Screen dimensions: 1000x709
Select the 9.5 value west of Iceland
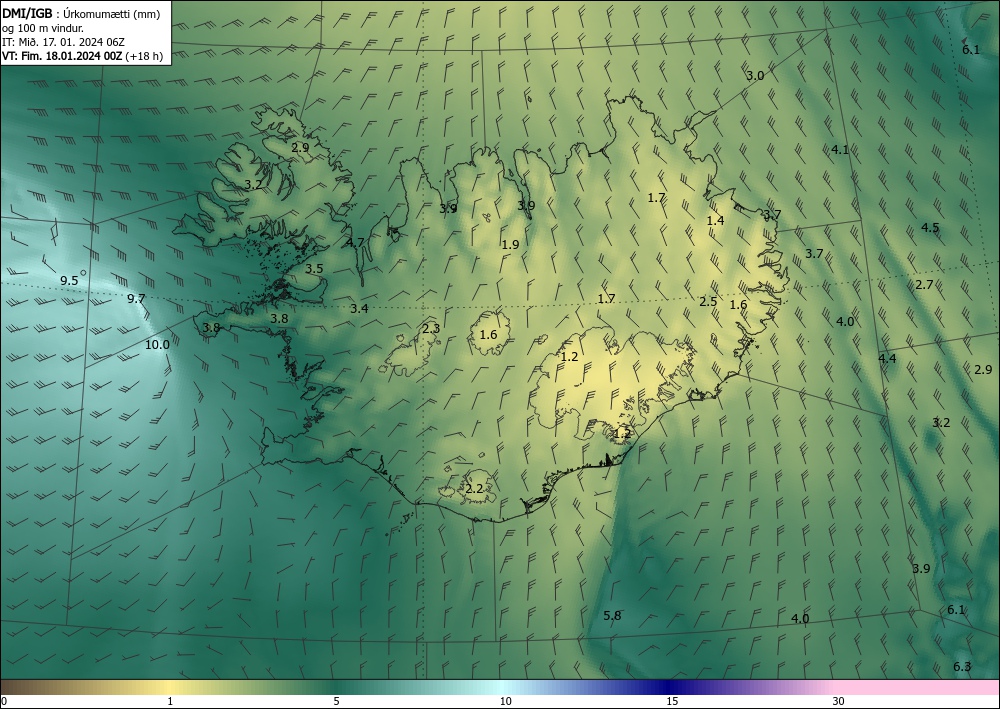coord(70,281)
